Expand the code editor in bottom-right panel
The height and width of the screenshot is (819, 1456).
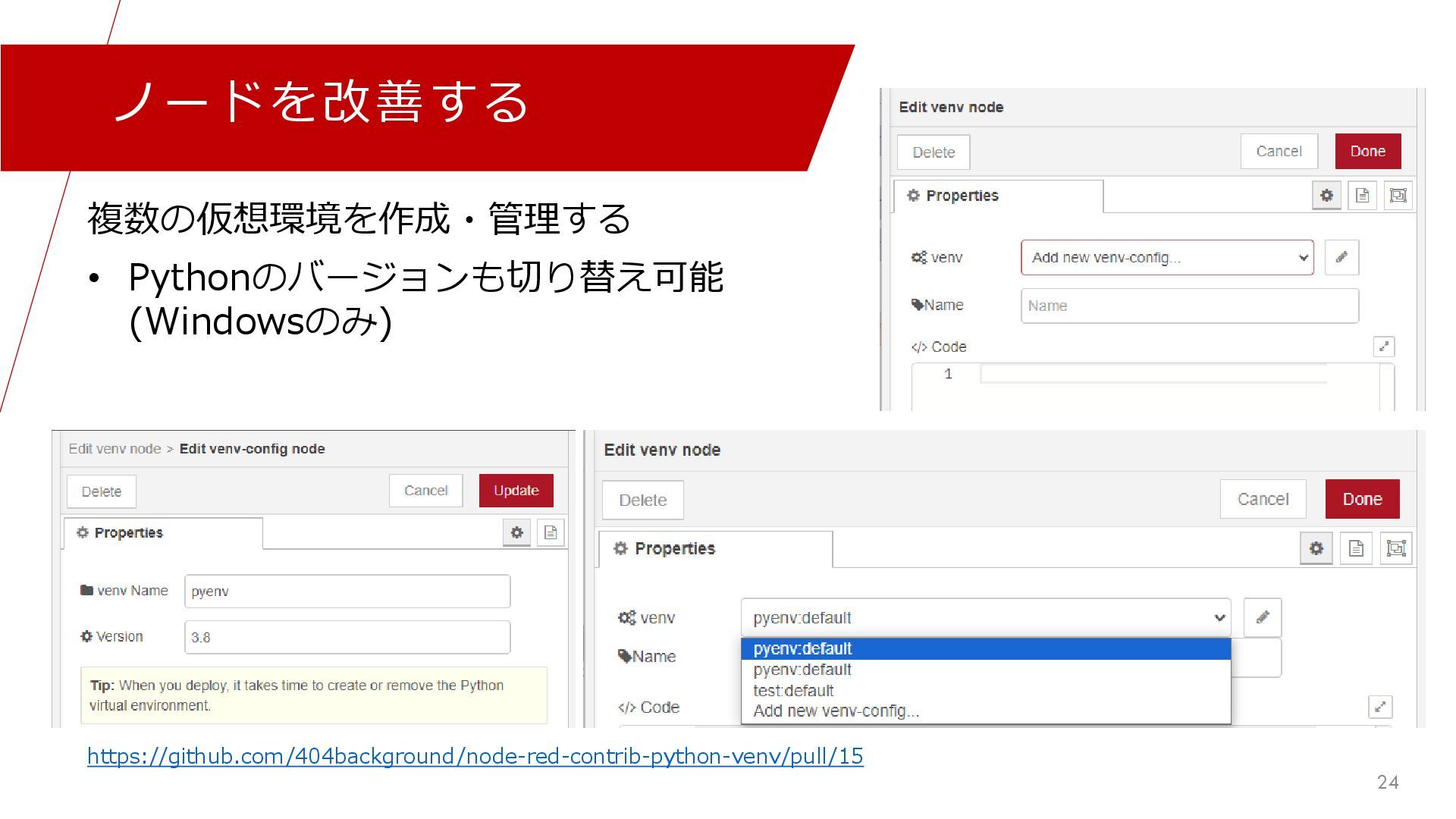tap(1380, 707)
